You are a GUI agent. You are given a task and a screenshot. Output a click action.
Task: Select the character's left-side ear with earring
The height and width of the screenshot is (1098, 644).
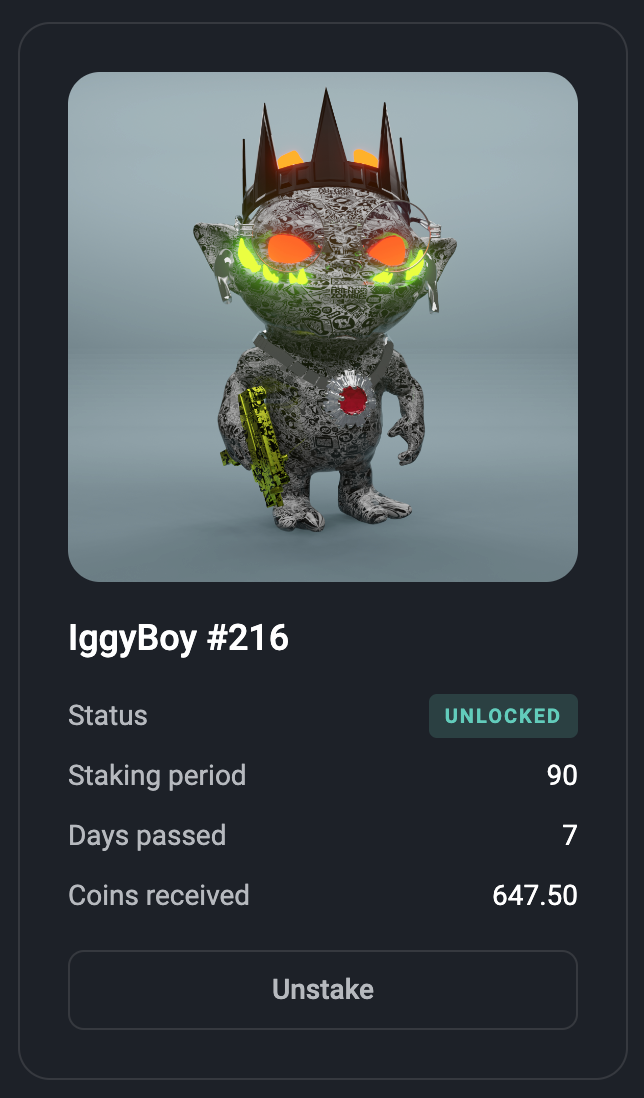(x=216, y=258)
